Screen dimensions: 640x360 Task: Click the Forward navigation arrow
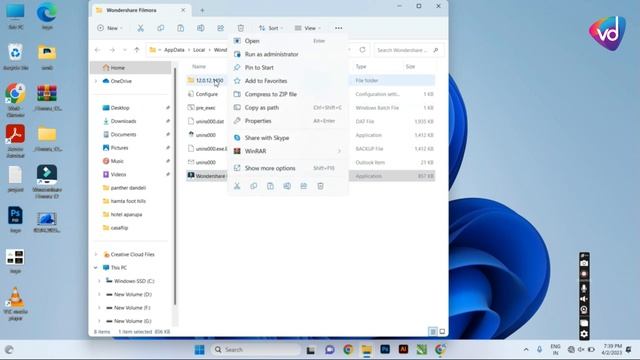pyautogui.click(x=112, y=50)
